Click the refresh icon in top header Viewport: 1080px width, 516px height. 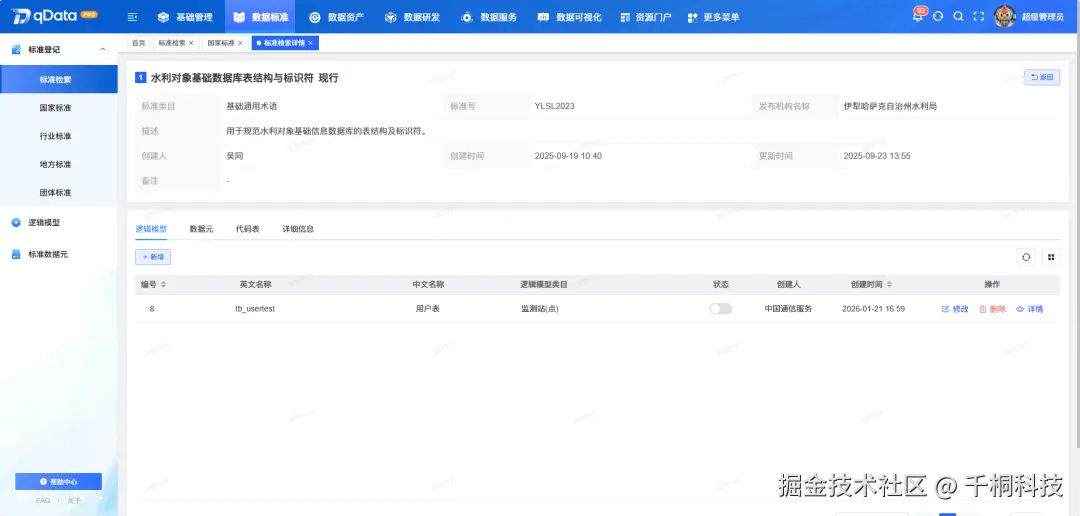(x=937, y=17)
